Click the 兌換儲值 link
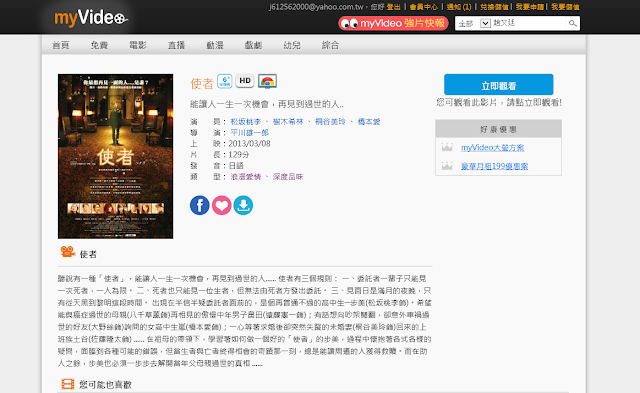Viewport: 640px width, 393px height. pyautogui.click(x=494, y=7)
